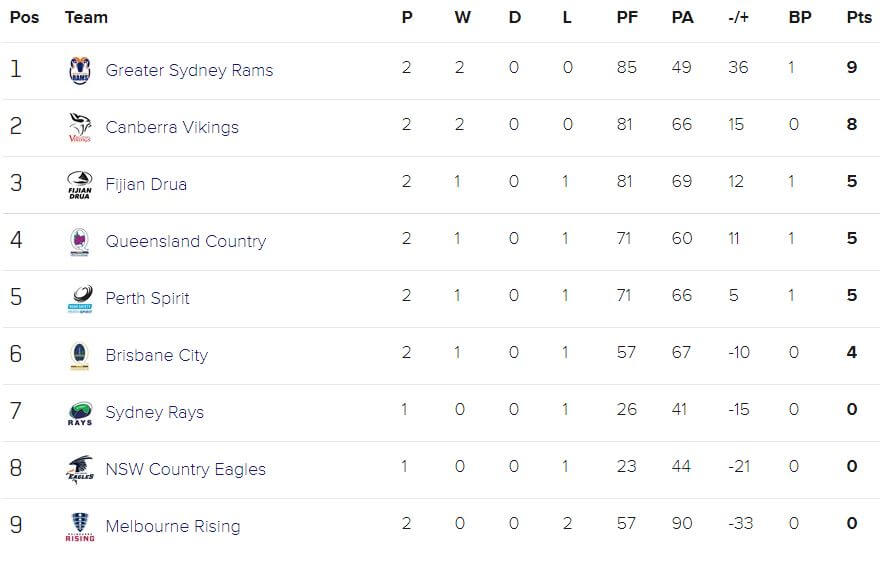Click the BP column header
This screenshot has width=880, height=565.
[800, 17]
